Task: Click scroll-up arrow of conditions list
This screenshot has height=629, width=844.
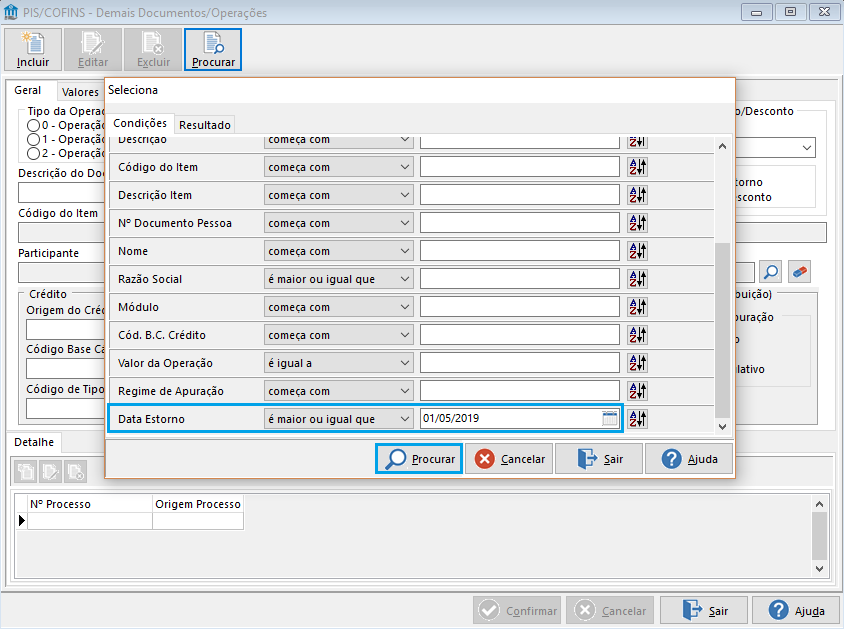Action: [722, 146]
